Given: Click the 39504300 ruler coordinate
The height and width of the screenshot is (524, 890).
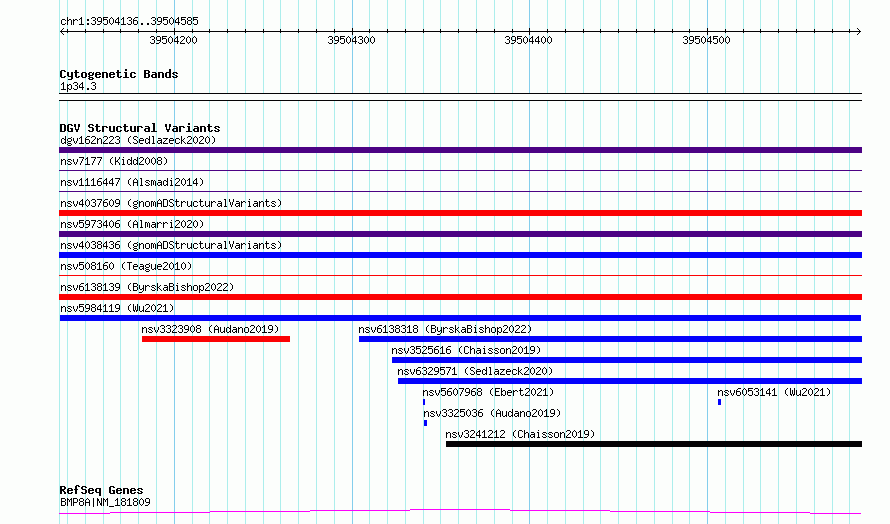Looking at the screenshot, I should [x=351, y=40].
